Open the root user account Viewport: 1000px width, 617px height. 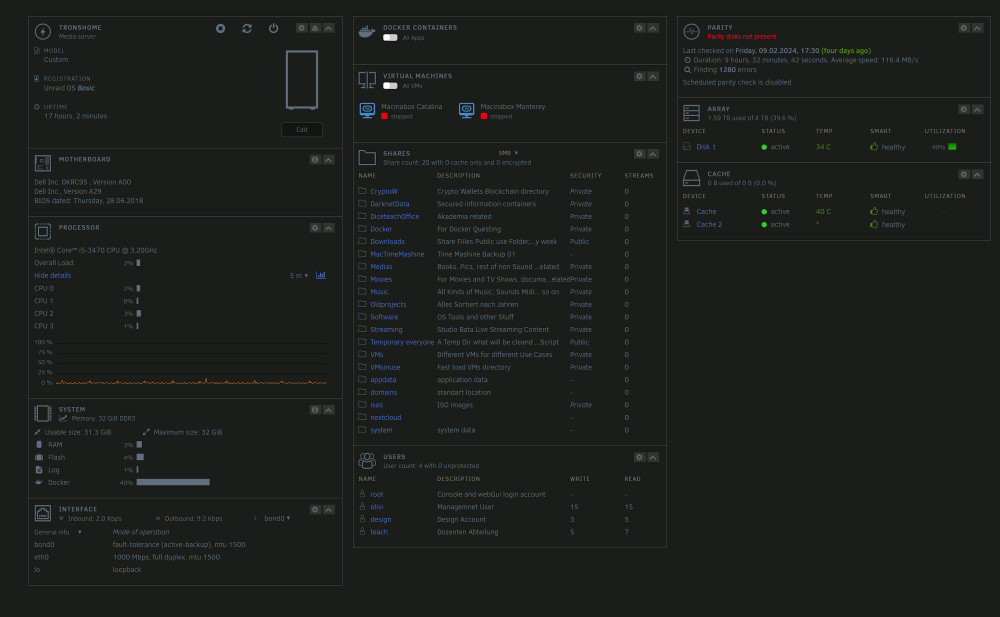(377, 494)
